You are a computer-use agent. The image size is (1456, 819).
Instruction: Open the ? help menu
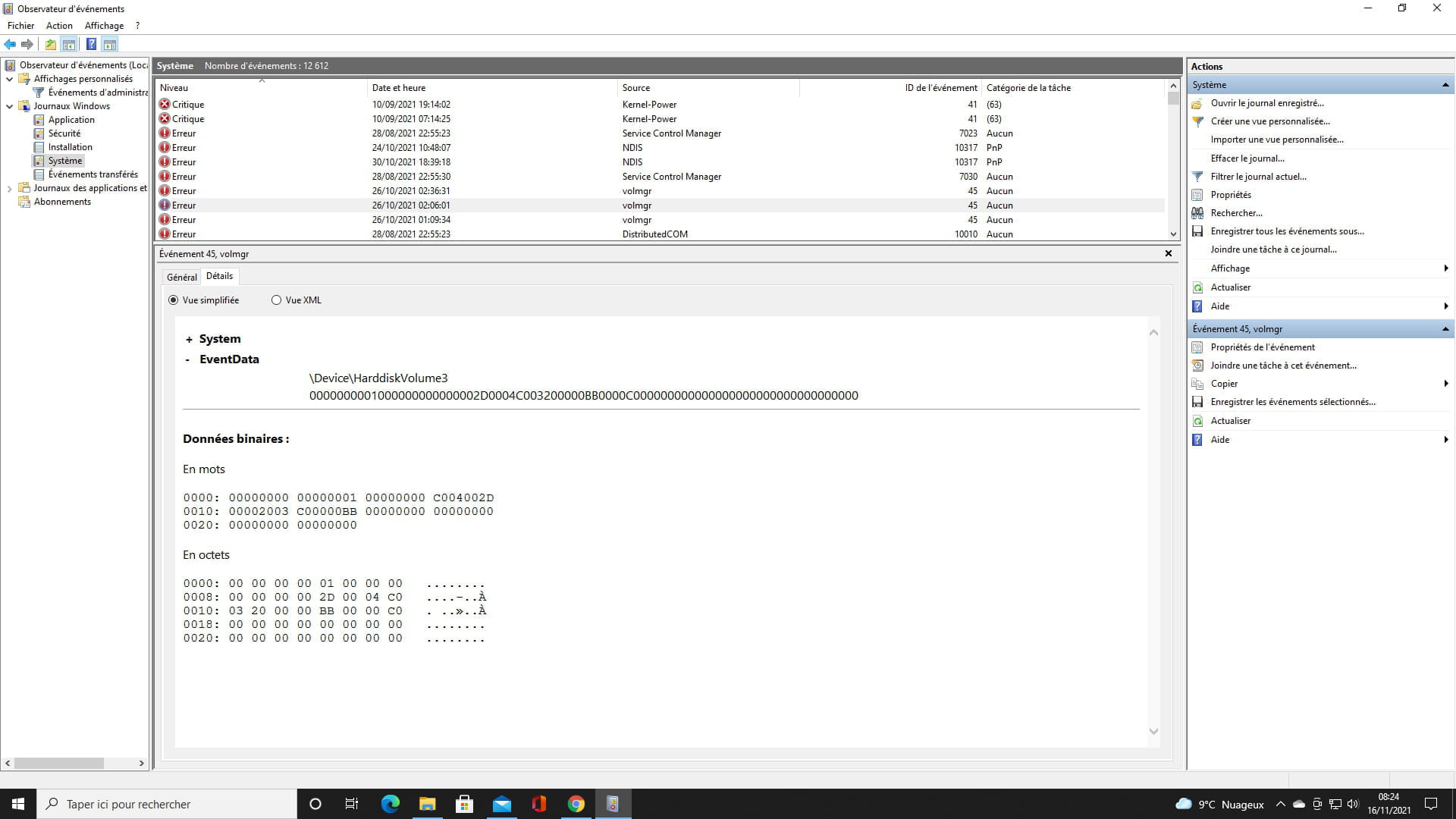pos(137,26)
